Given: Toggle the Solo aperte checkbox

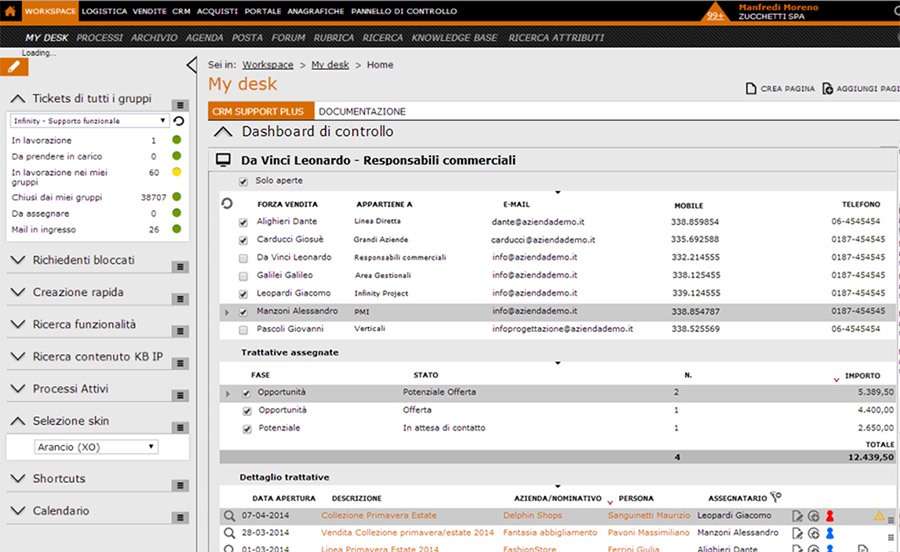Looking at the screenshot, I should click(x=243, y=181).
